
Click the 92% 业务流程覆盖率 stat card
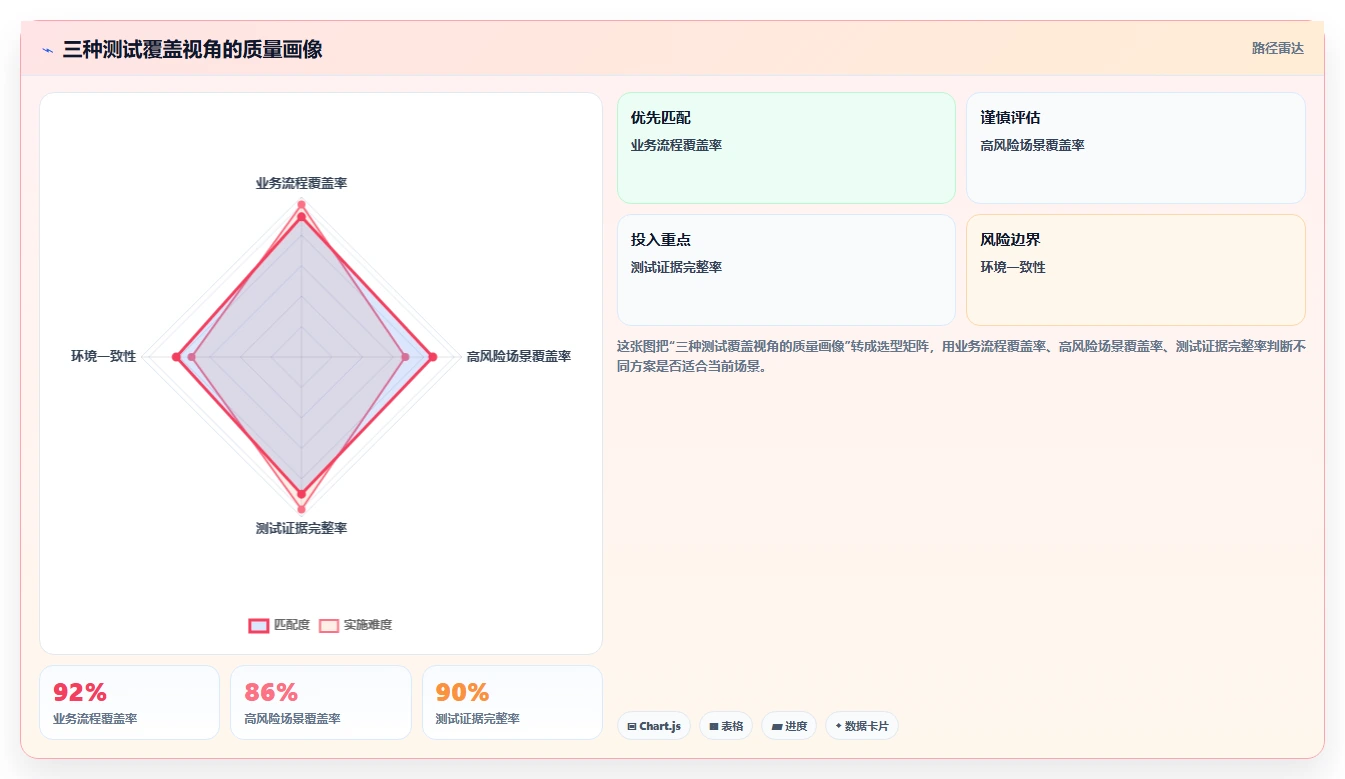click(129, 702)
